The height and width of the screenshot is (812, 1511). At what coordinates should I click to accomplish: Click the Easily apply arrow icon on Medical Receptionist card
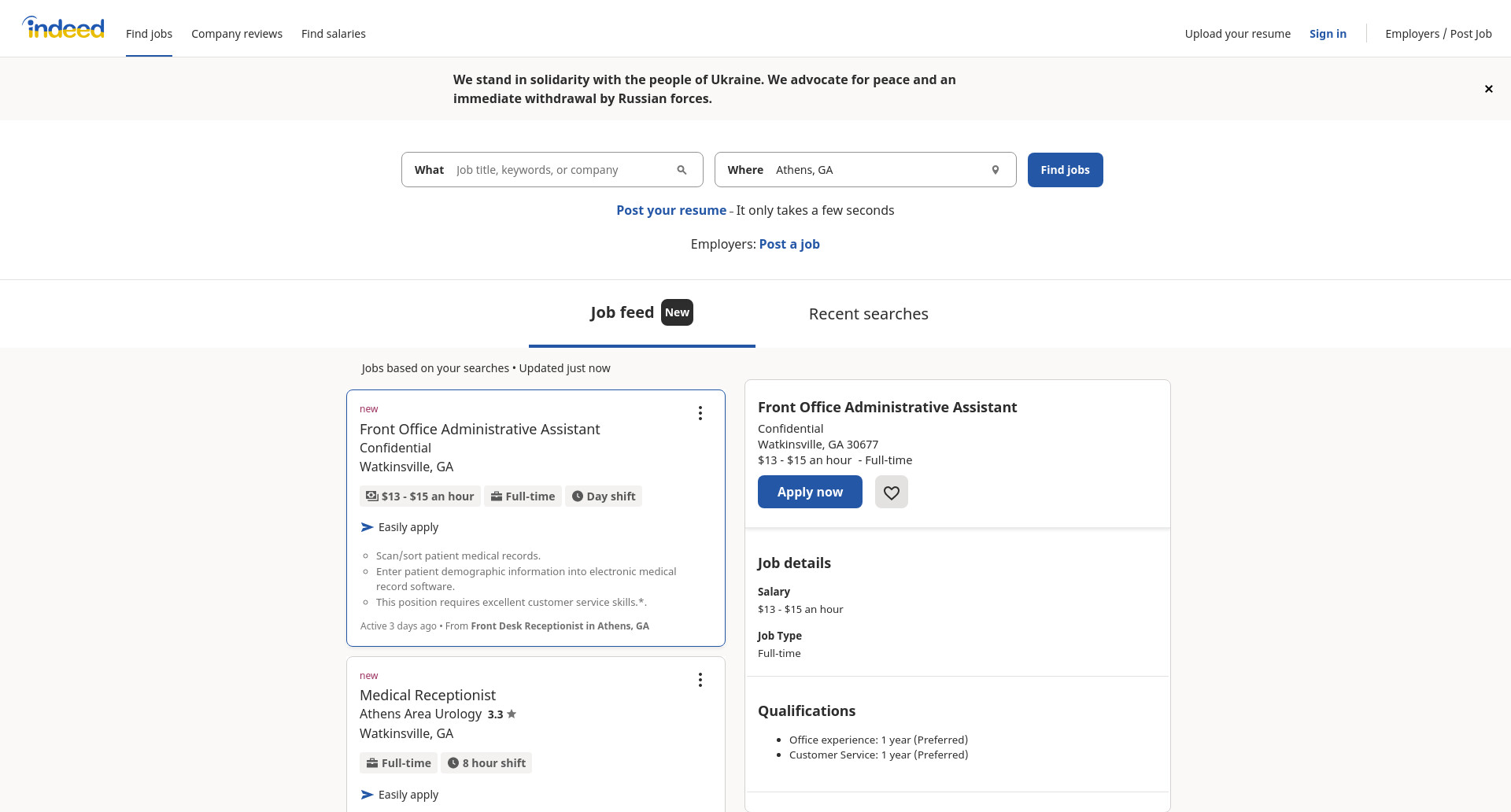(x=367, y=795)
